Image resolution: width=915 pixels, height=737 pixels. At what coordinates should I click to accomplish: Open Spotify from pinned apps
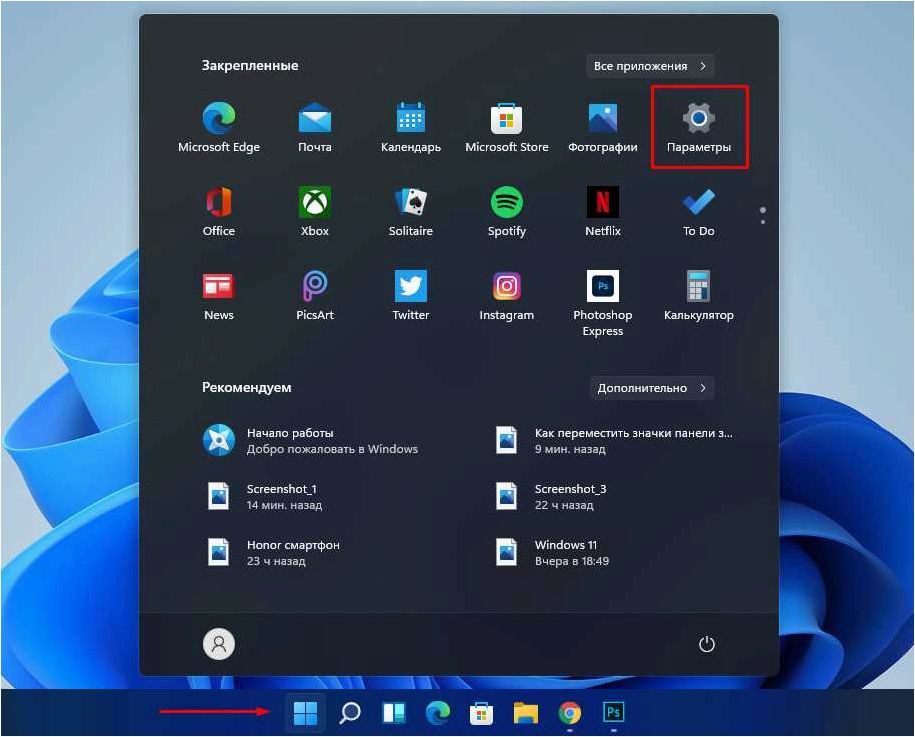[x=507, y=211]
